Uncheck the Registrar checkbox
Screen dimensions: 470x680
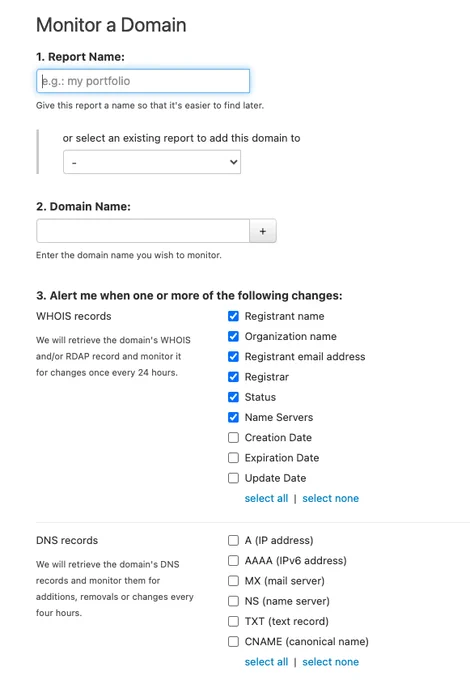pyautogui.click(x=233, y=377)
